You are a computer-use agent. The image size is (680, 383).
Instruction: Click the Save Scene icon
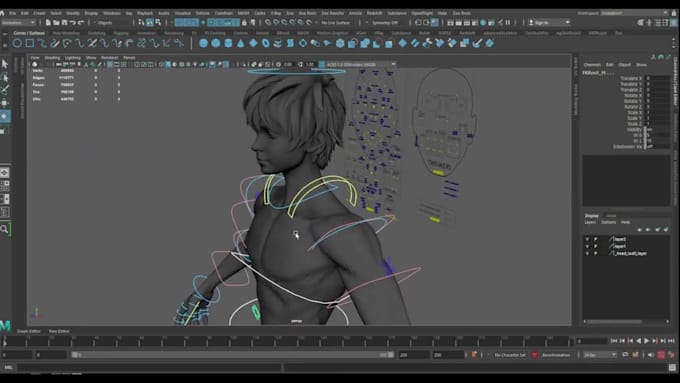click(64, 22)
